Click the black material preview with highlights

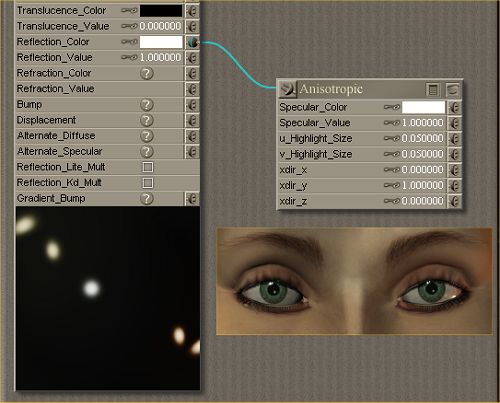tap(108, 298)
